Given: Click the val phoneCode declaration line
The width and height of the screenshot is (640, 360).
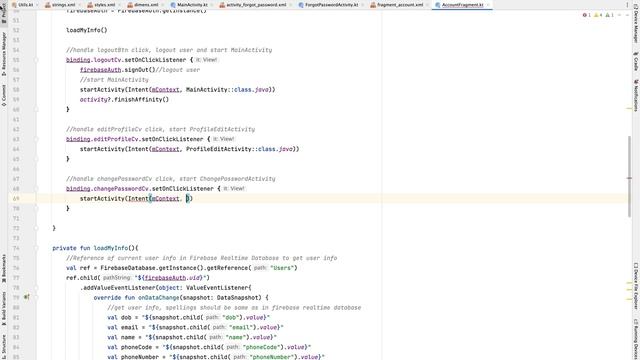Looking at the screenshot, I should point(209,347).
